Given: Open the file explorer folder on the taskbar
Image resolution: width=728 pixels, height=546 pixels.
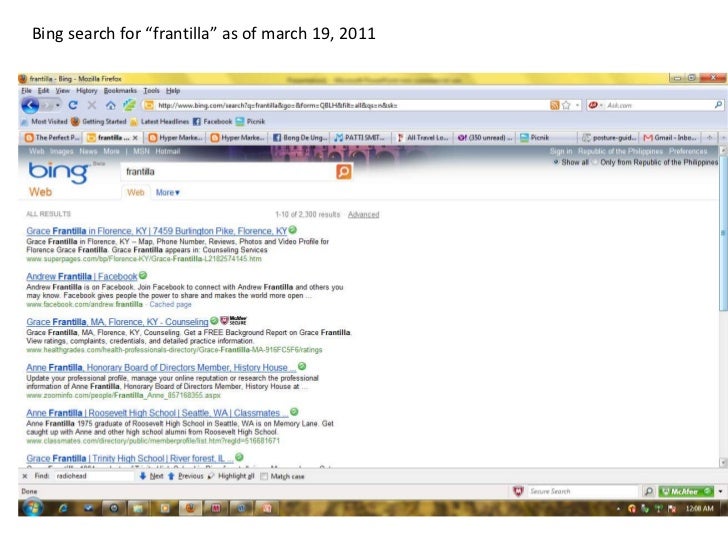Looking at the screenshot, I should (138, 508).
